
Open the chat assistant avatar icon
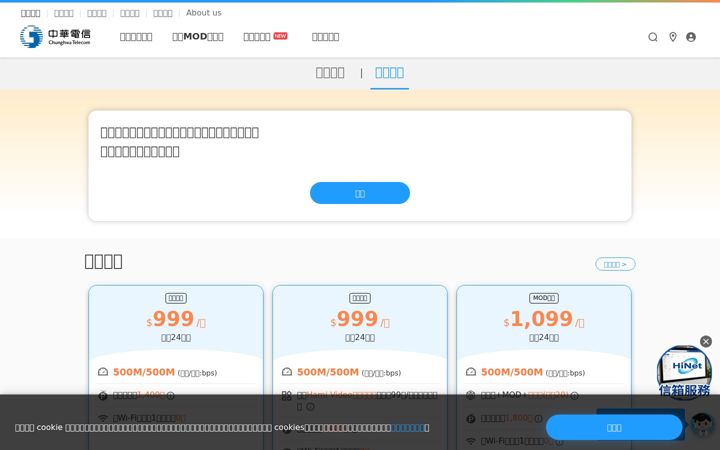point(702,424)
